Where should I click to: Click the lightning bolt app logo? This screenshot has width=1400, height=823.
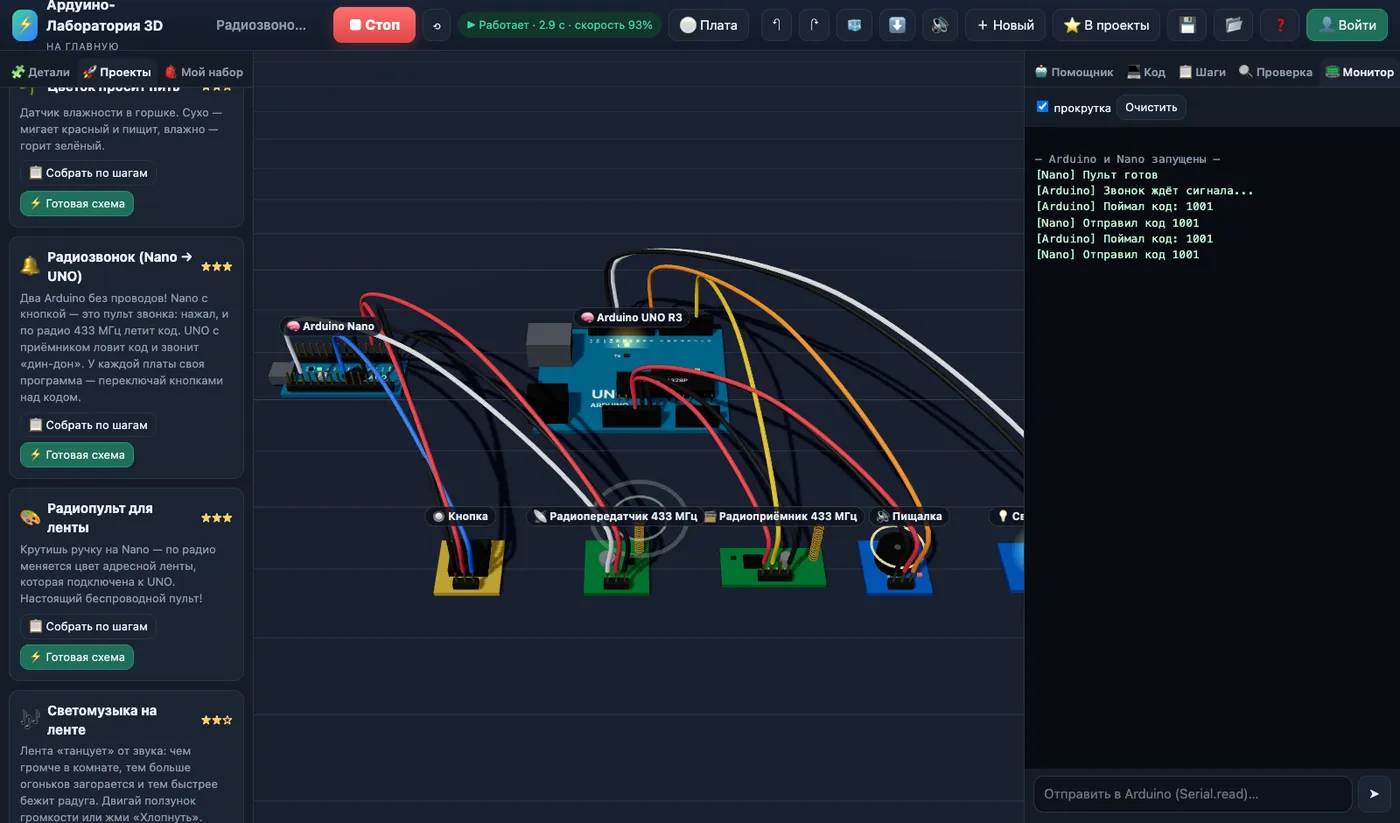pos(25,25)
